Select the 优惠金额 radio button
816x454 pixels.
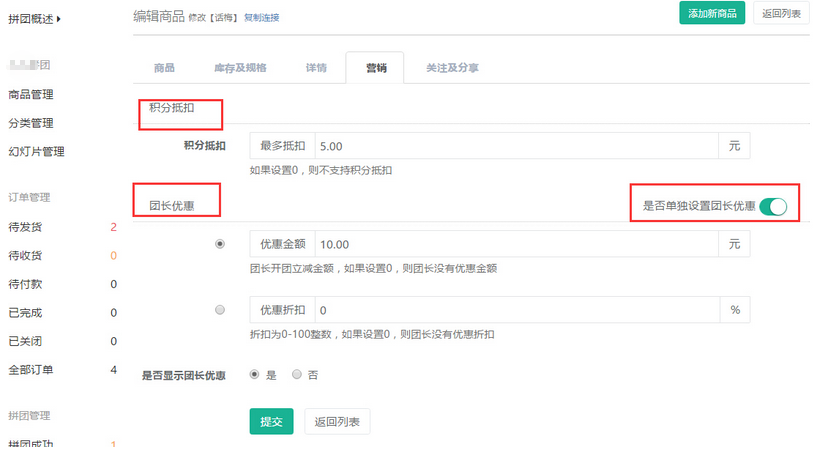click(x=220, y=244)
